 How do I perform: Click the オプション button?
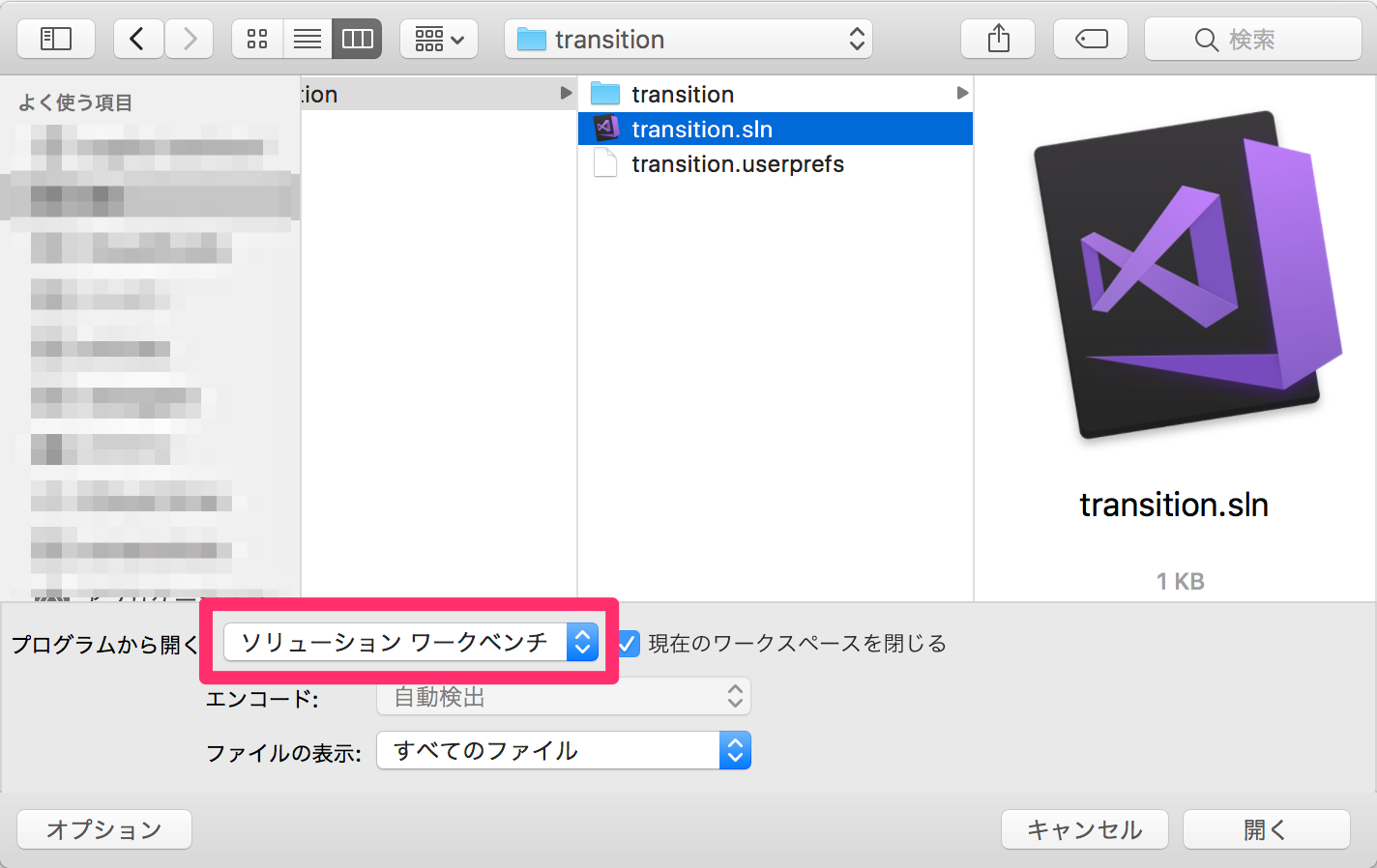[x=104, y=829]
